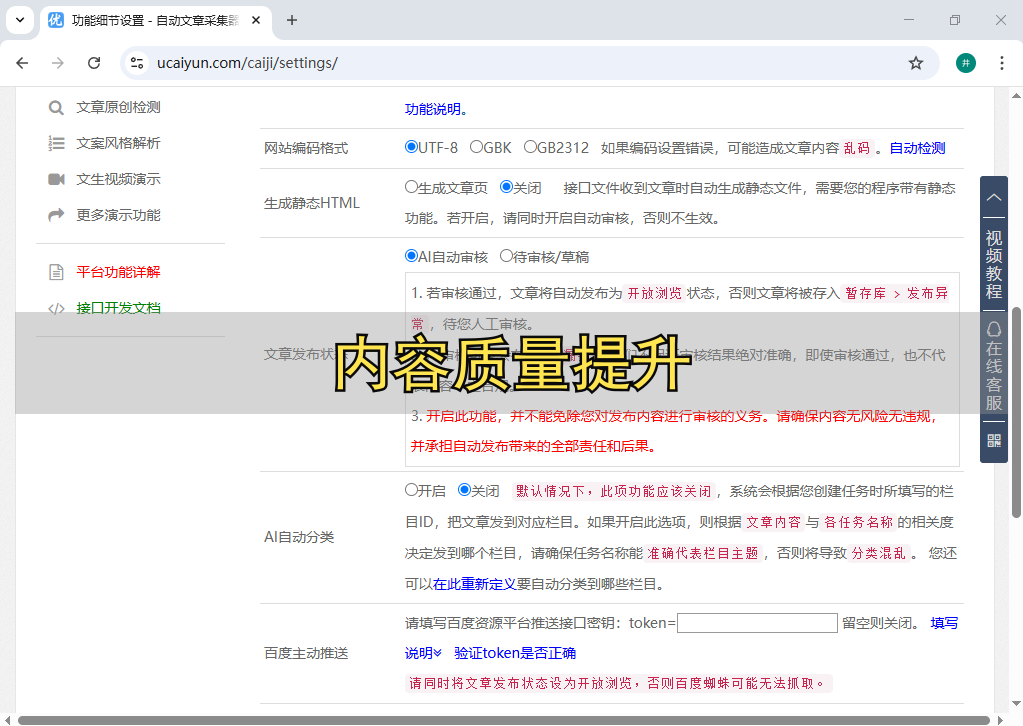Screen dimensions: 1023x726
Task: Open 更多演示功能 in the sidebar
Action: click(x=118, y=215)
